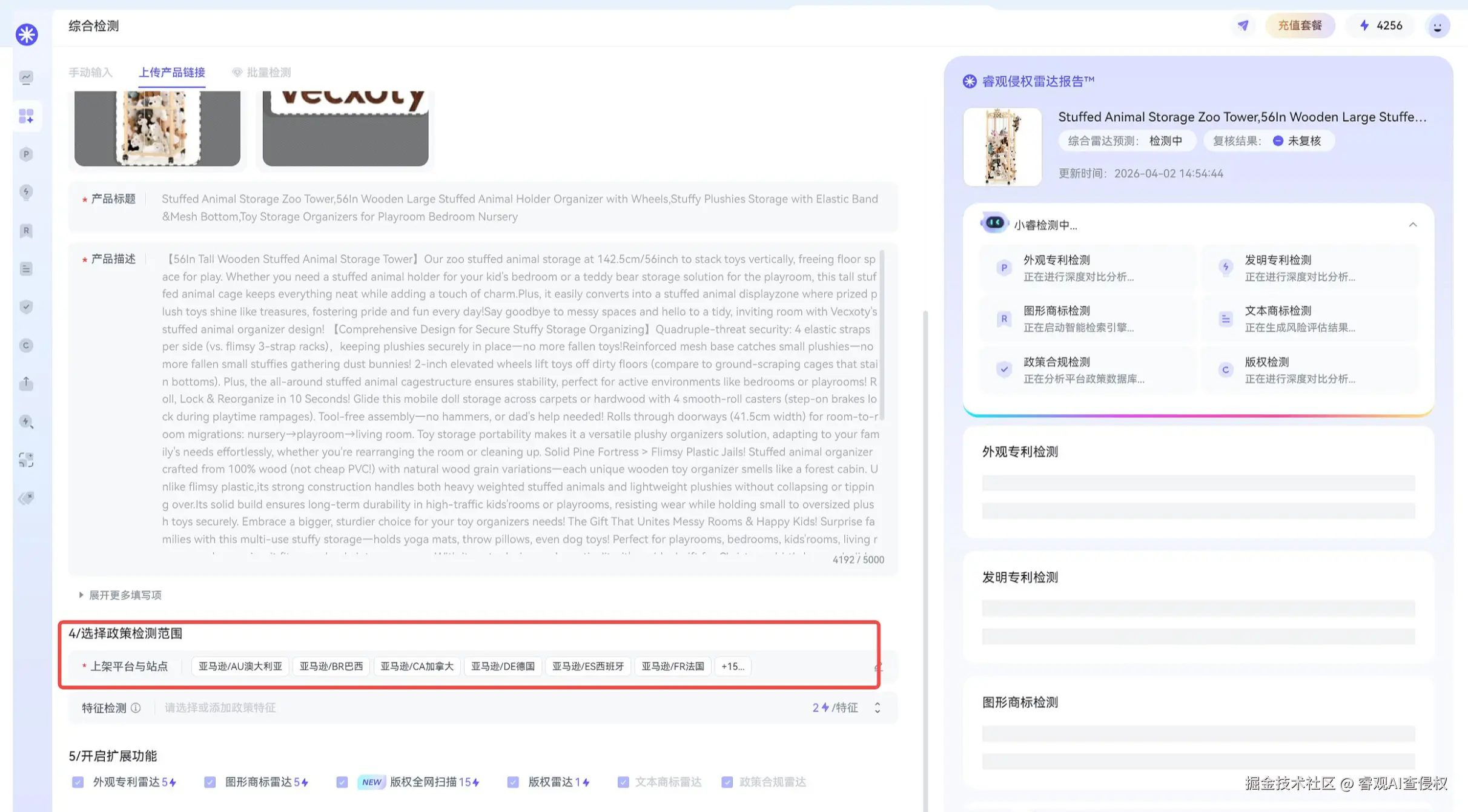The height and width of the screenshot is (812, 1468).
Task: Uncheck the 图形商标雷达 checkbox
Action: point(210,782)
